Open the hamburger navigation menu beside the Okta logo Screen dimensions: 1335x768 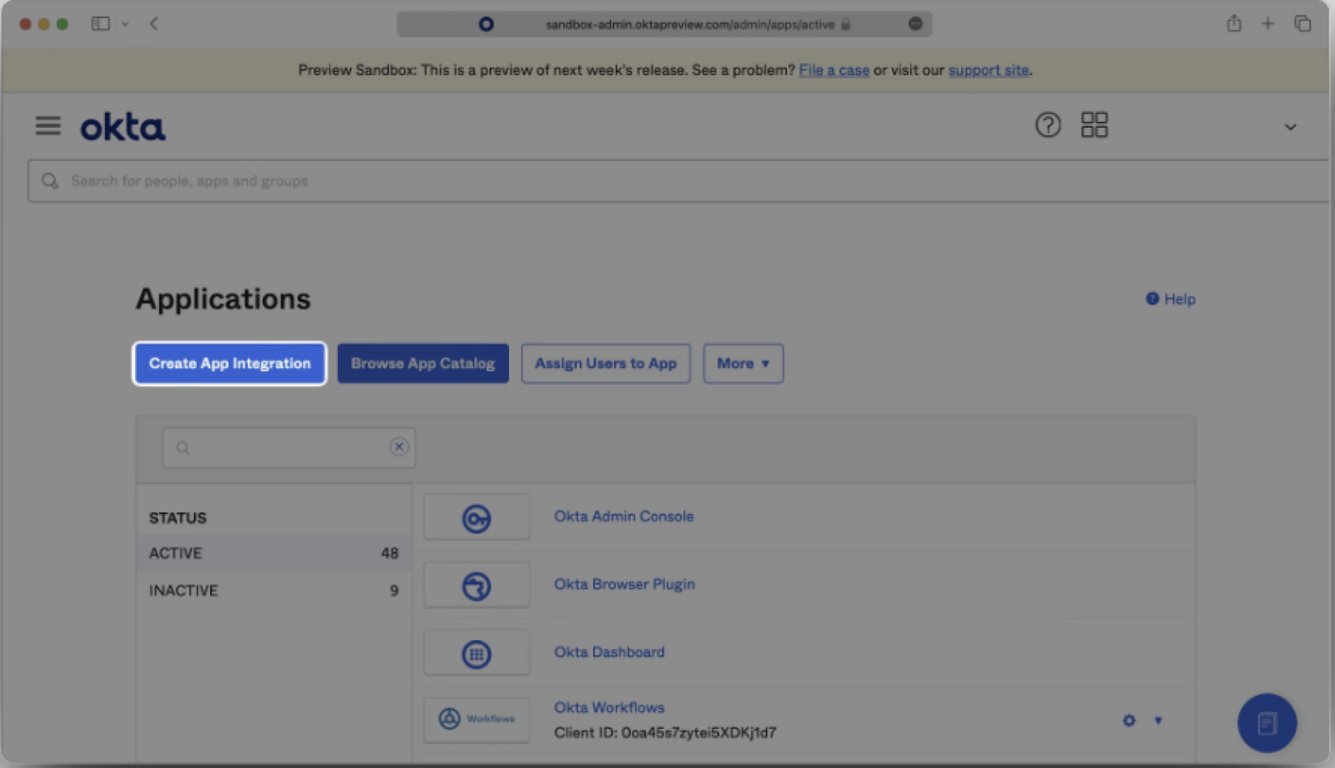click(x=48, y=126)
